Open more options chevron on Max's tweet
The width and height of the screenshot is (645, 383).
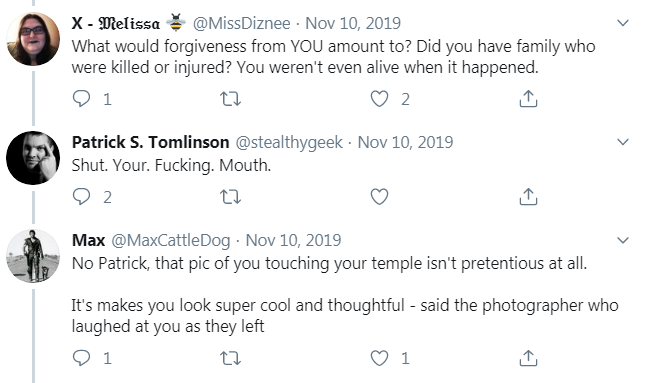tap(623, 240)
